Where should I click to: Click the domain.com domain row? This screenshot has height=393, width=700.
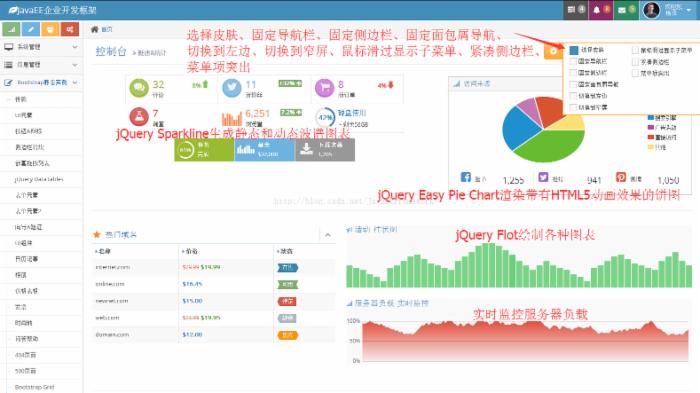[x=213, y=335]
